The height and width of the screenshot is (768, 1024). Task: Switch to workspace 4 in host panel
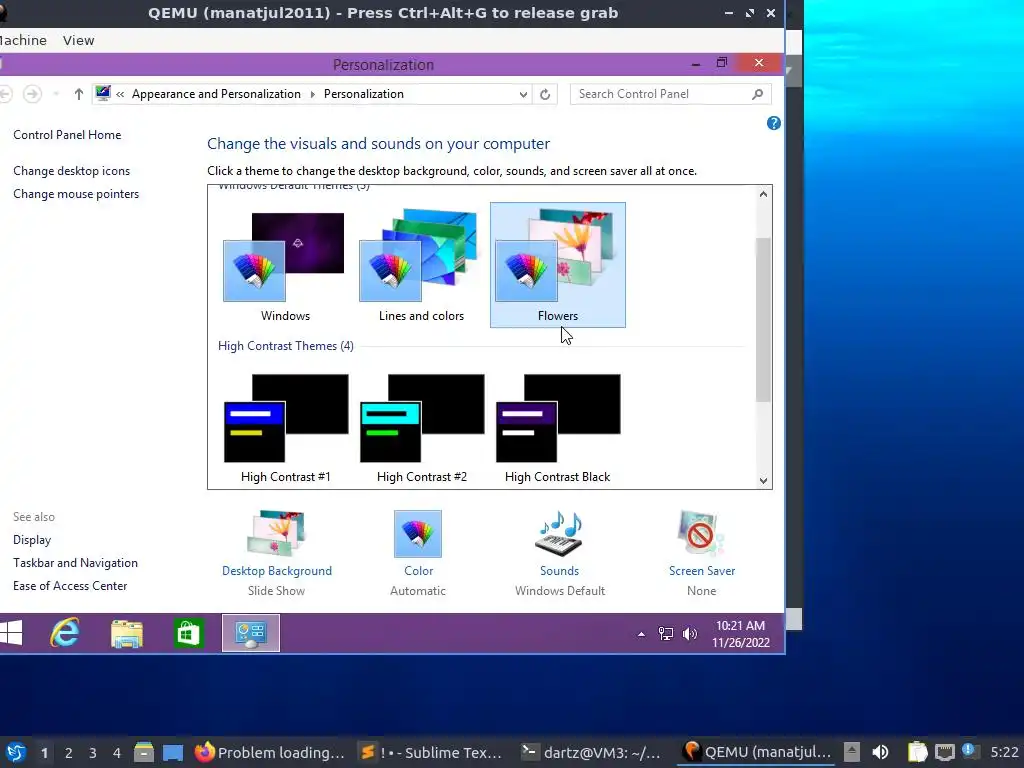[117, 753]
